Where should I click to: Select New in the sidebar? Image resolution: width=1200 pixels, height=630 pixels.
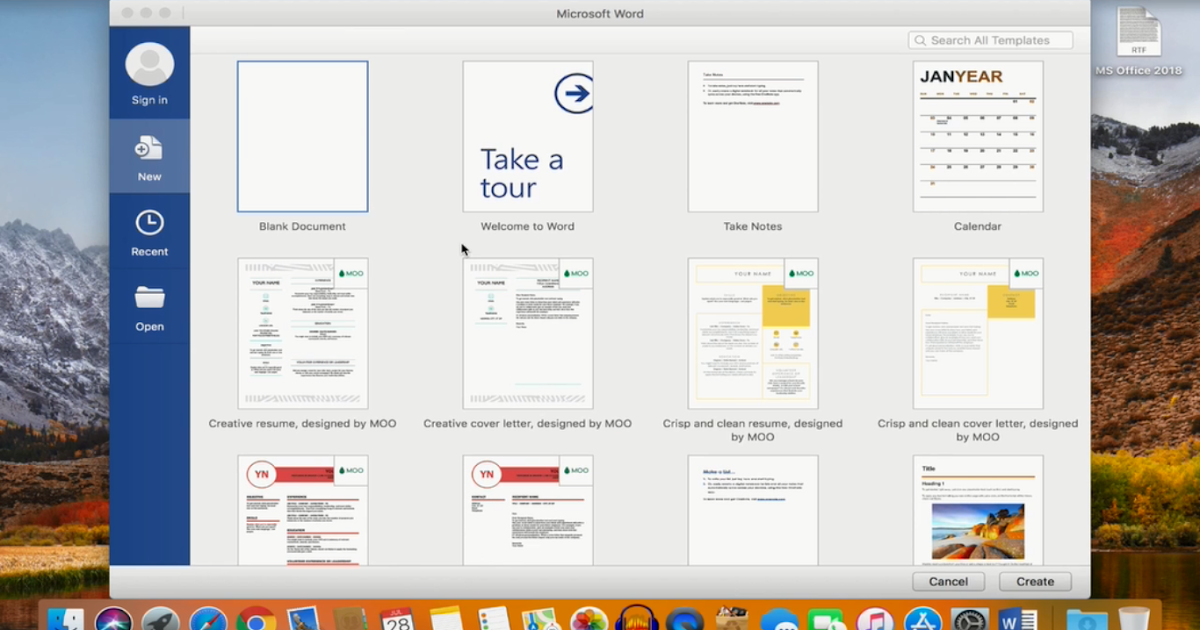click(x=149, y=156)
